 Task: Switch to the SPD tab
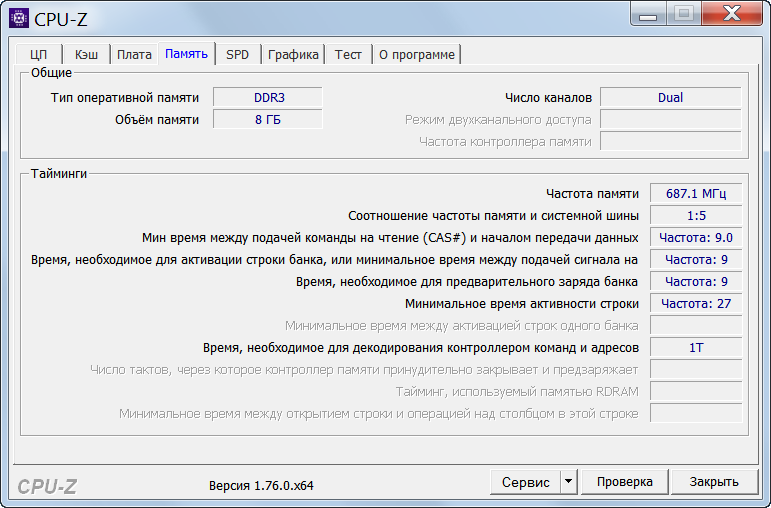pos(237,55)
